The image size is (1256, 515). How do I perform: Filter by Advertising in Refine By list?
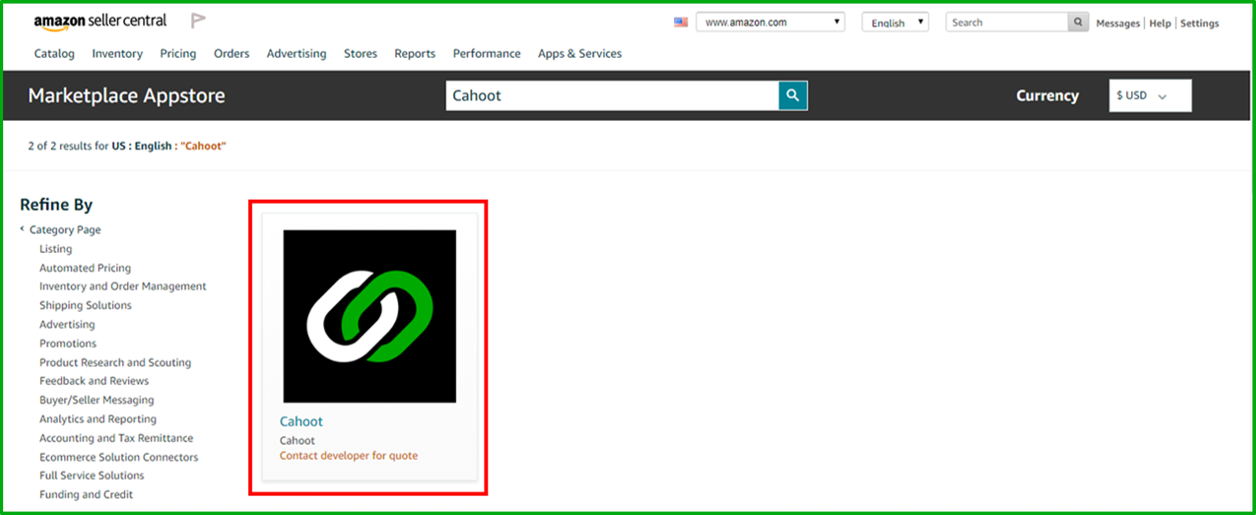coord(67,324)
